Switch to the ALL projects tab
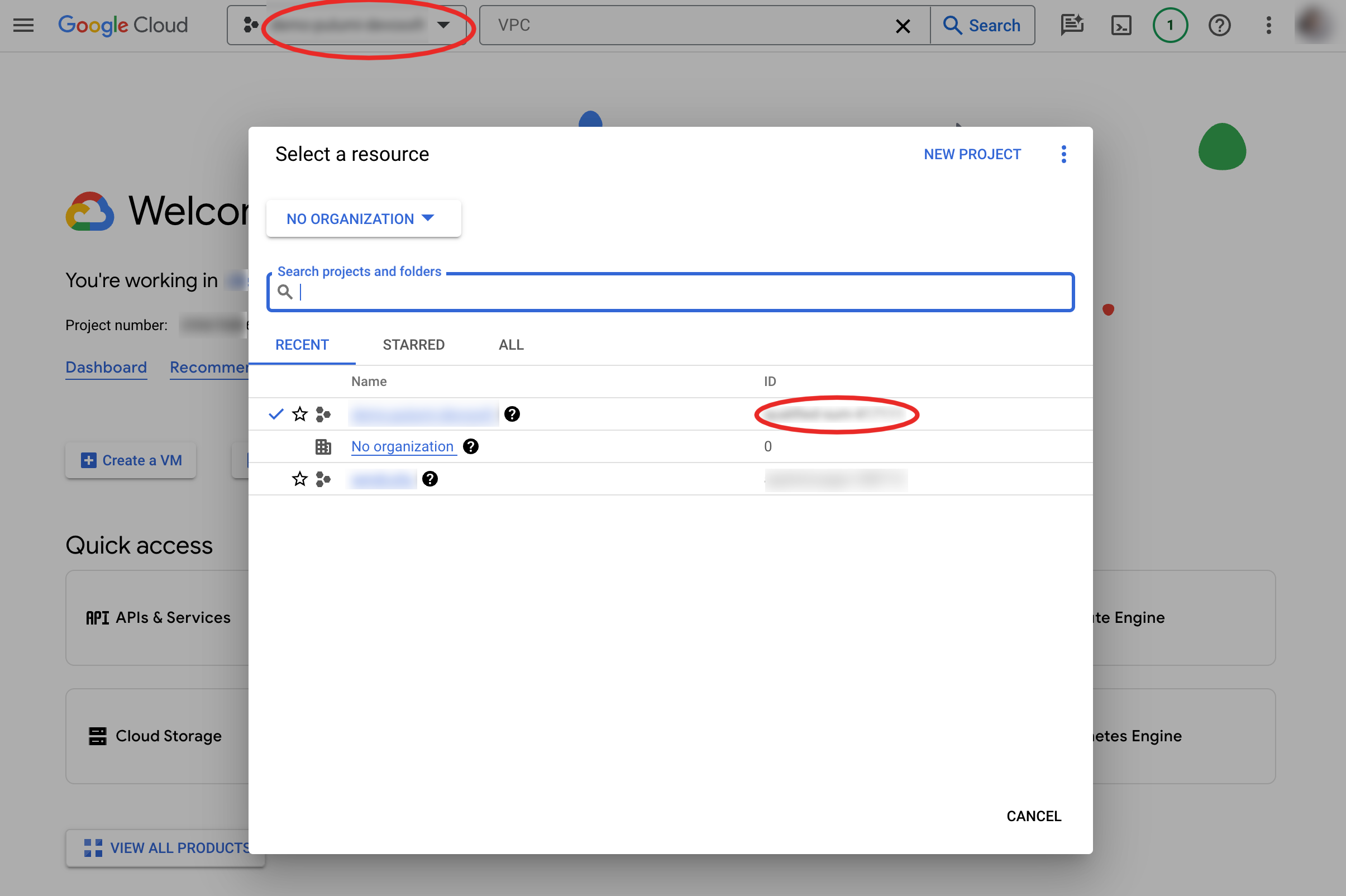This screenshot has height=896, width=1346. 510,344
